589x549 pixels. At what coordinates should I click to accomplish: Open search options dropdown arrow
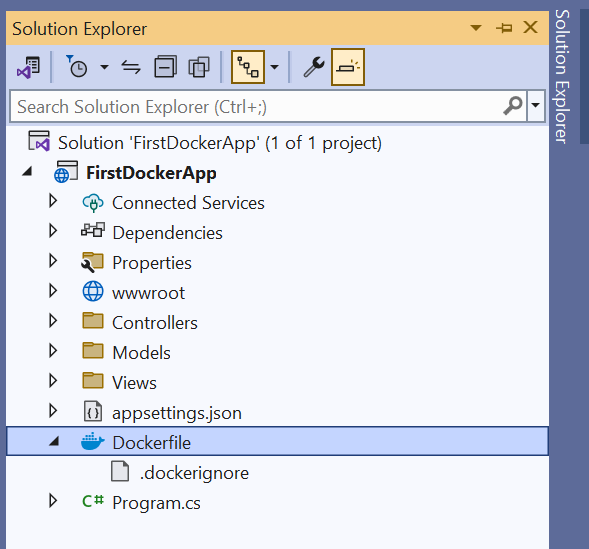coord(536,106)
